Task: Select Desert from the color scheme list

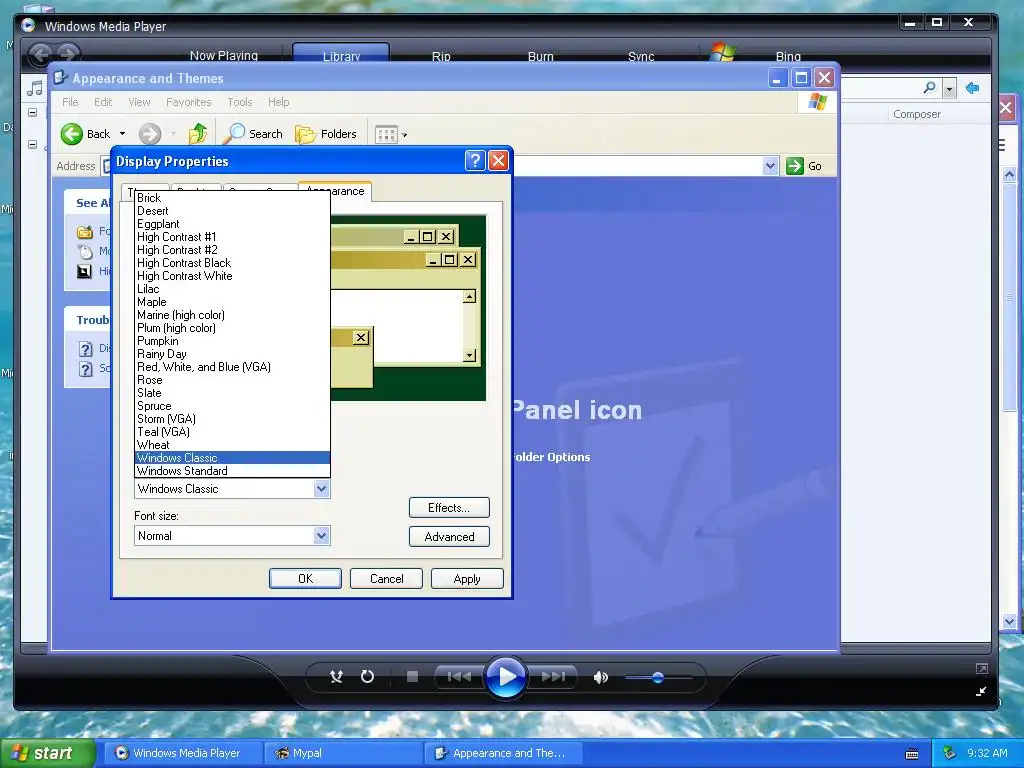Action: tap(232, 211)
